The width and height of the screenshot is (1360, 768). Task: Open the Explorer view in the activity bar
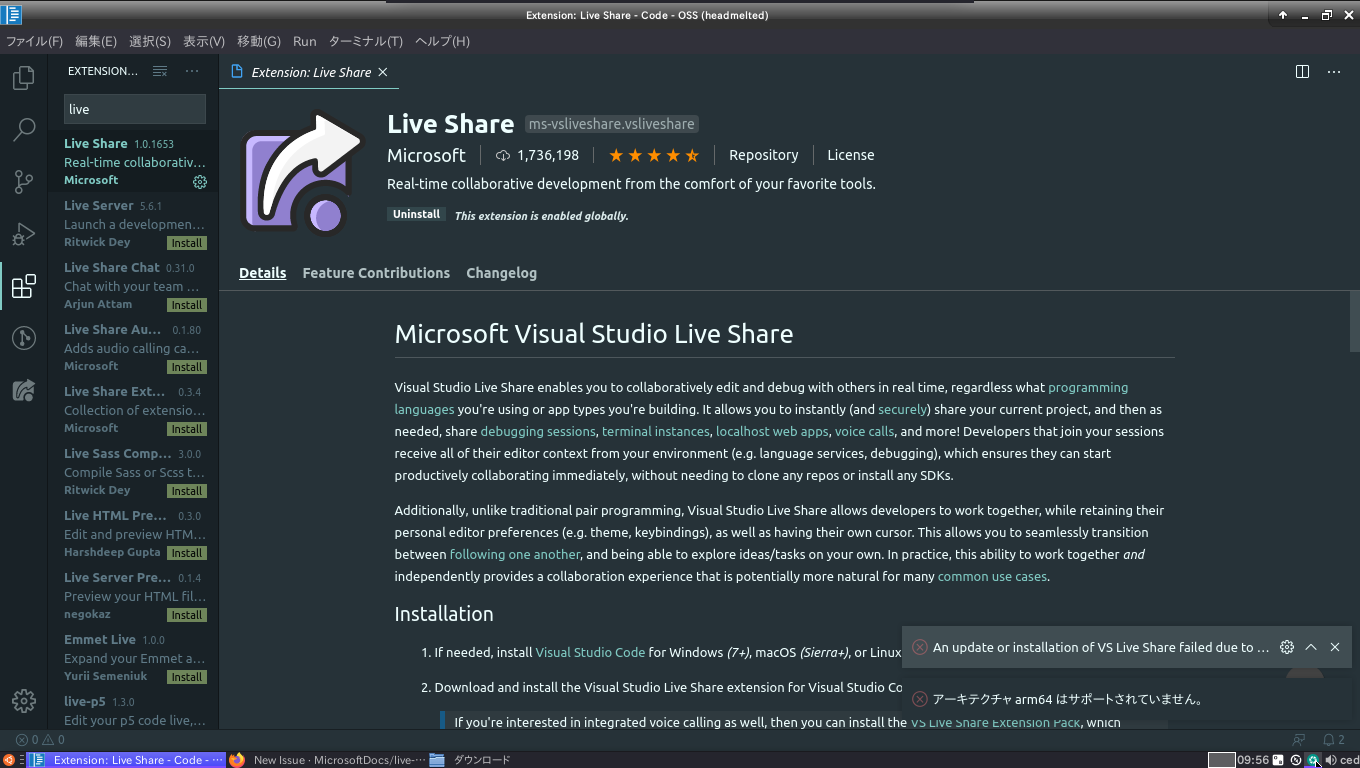pyautogui.click(x=23, y=77)
